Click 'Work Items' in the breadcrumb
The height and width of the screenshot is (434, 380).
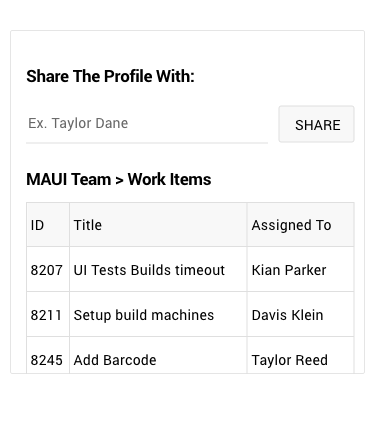(x=170, y=179)
